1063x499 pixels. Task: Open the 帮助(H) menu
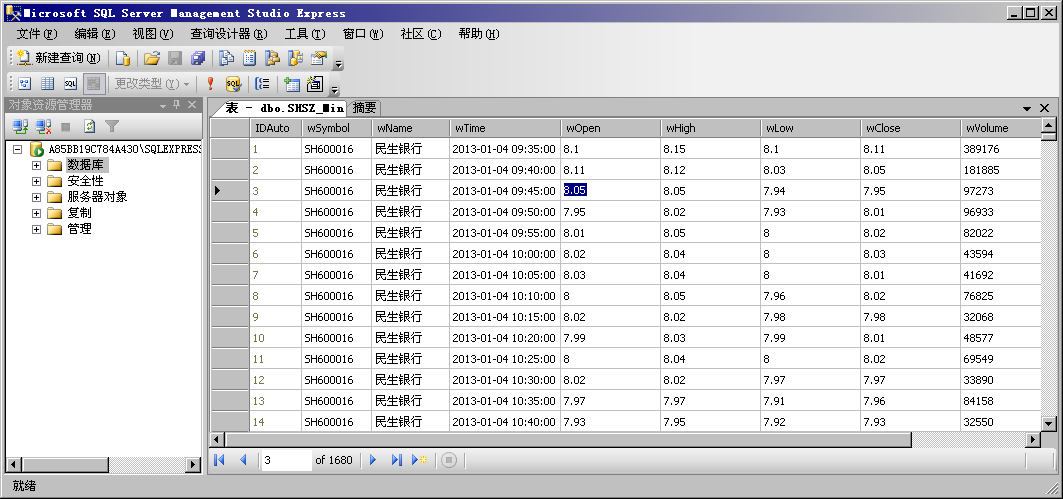(x=479, y=34)
